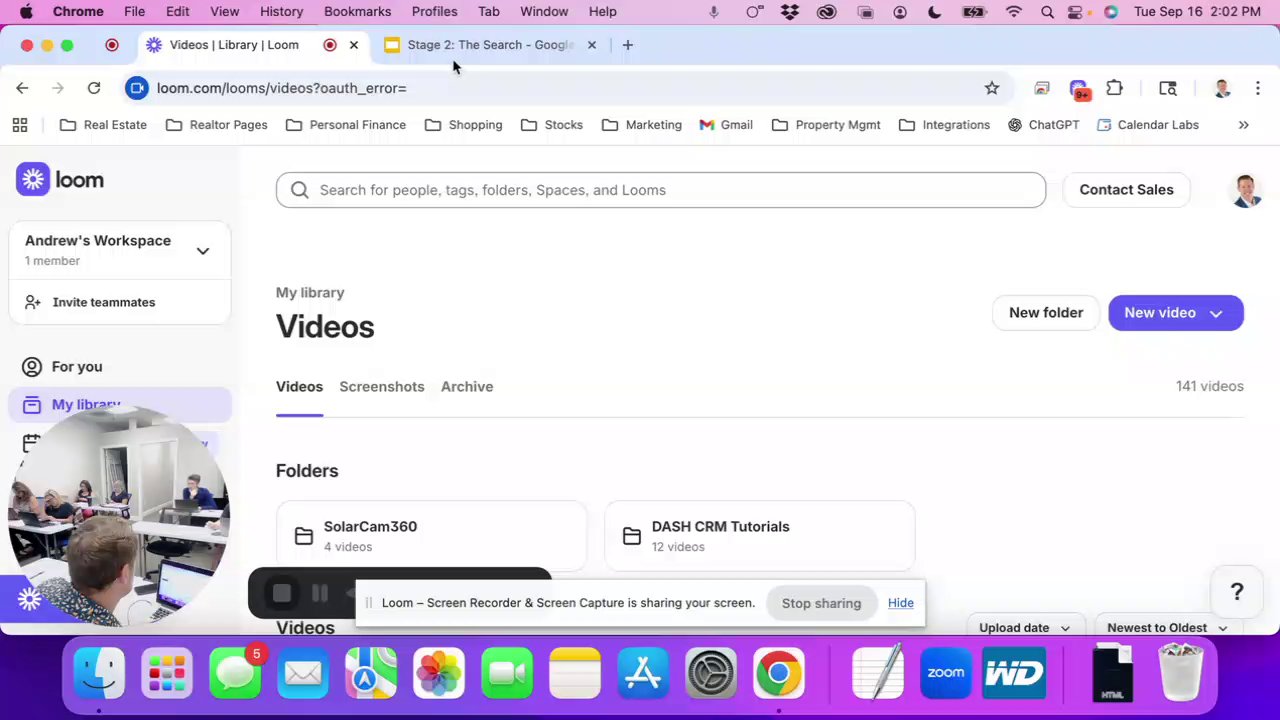Open Spotlight search in menu bar
Image resolution: width=1280 pixels, height=720 pixels.
coord(1047,12)
